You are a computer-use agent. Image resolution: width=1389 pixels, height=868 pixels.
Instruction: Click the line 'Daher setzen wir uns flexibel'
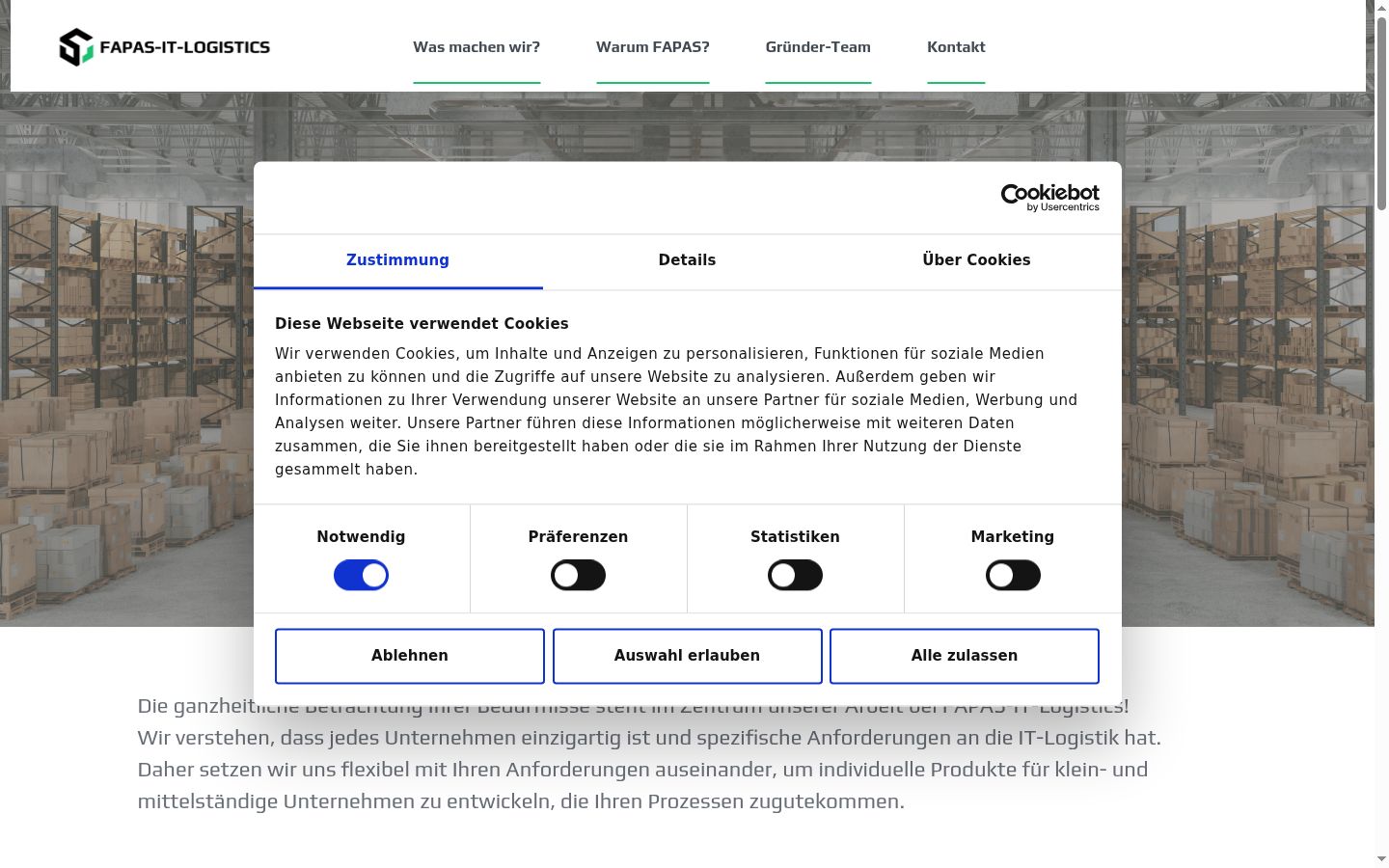pos(642,770)
